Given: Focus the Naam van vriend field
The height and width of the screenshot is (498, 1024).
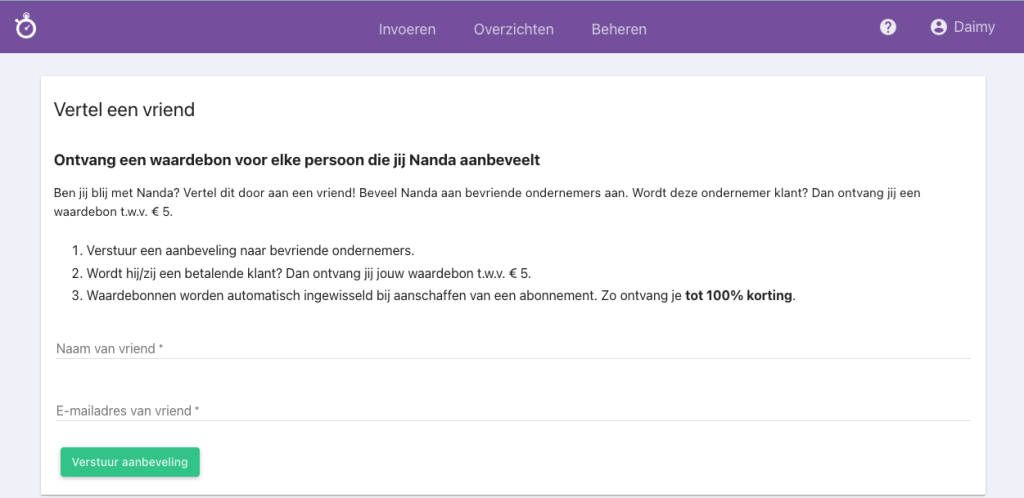Looking at the screenshot, I should (512, 348).
